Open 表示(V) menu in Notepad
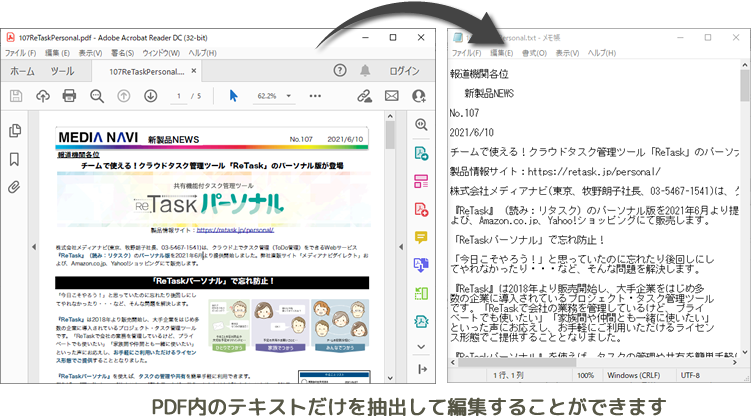The image size is (751, 417). pyautogui.click(x=567, y=53)
